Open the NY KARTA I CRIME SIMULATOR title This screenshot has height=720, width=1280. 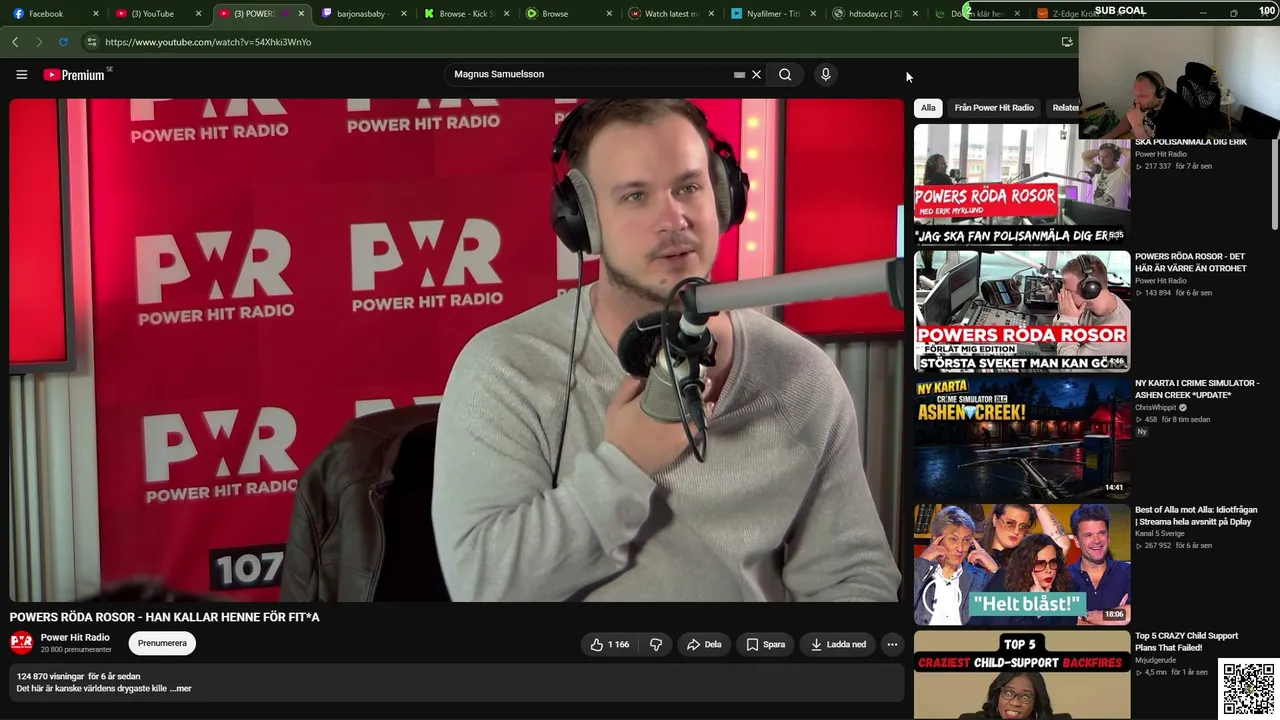pyautogui.click(x=1197, y=389)
